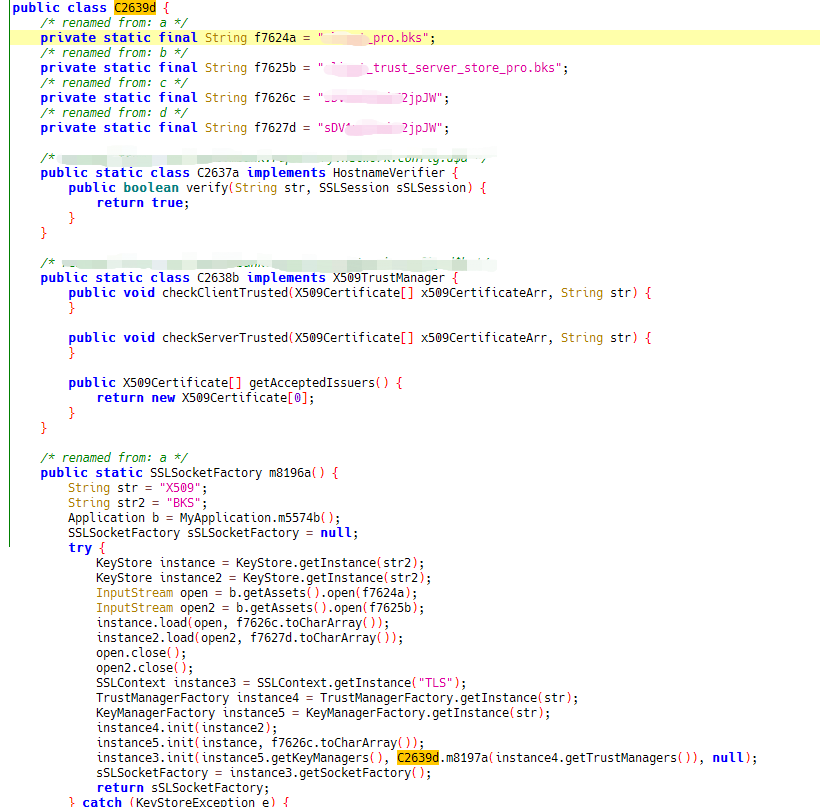
Task: Click the open.close() statement
Action: click(141, 653)
